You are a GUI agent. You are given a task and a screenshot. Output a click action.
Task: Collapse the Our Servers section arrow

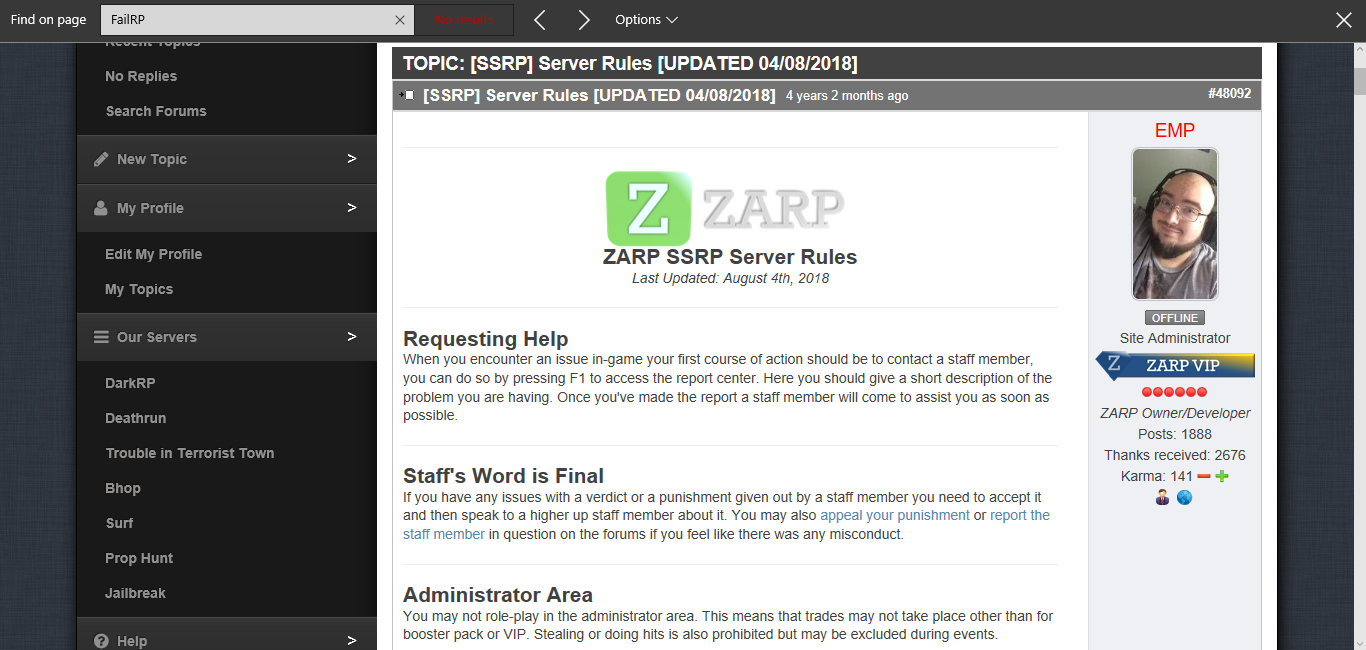(x=352, y=336)
